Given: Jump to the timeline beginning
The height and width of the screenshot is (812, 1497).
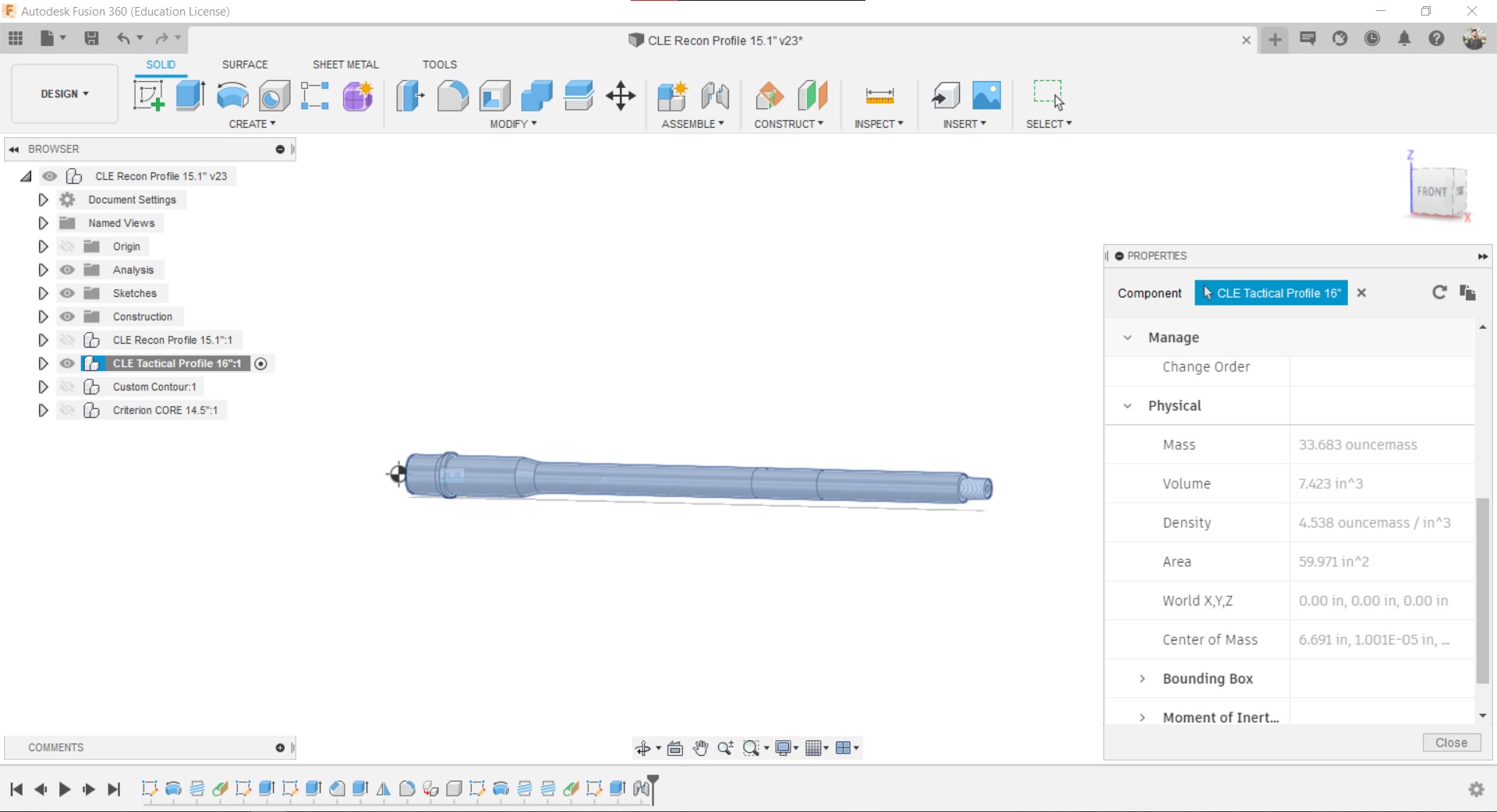Looking at the screenshot, I should (16, 789).
